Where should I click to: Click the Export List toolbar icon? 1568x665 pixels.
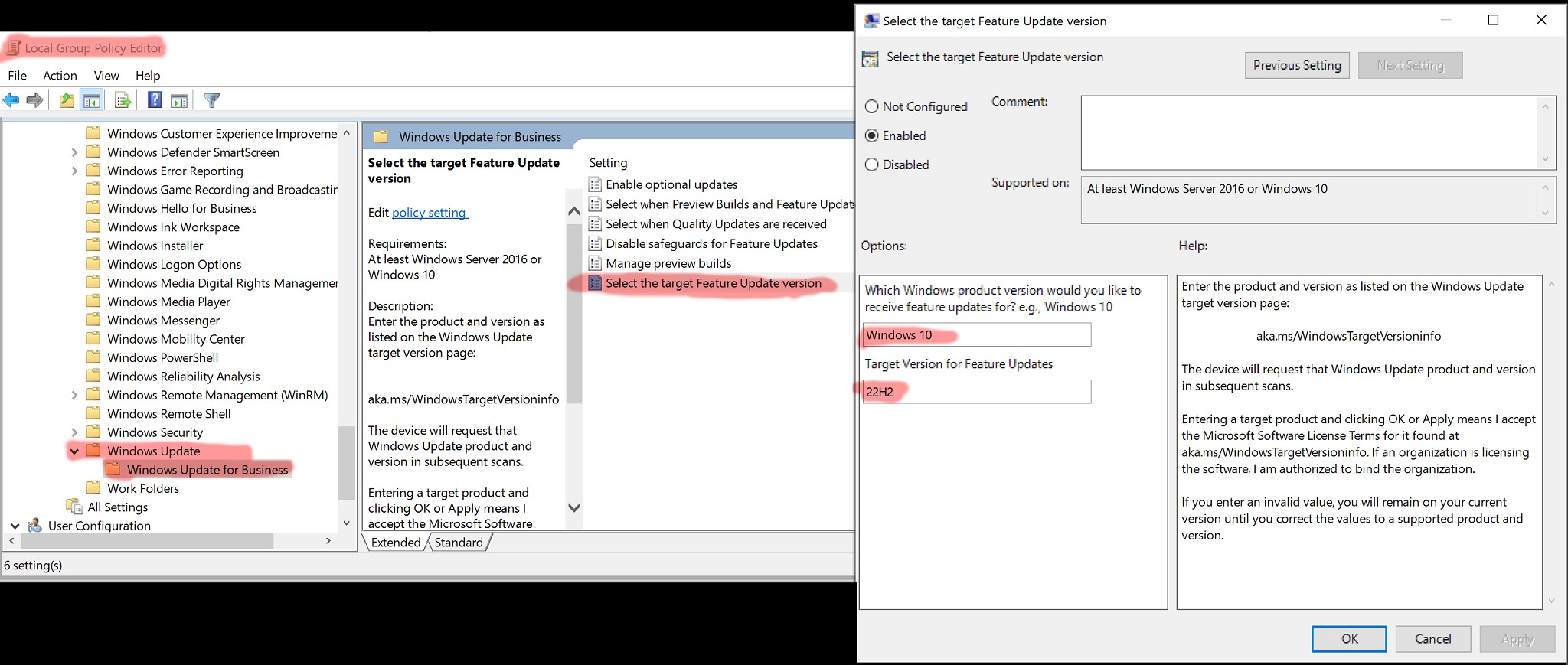[x=122, y=100]
